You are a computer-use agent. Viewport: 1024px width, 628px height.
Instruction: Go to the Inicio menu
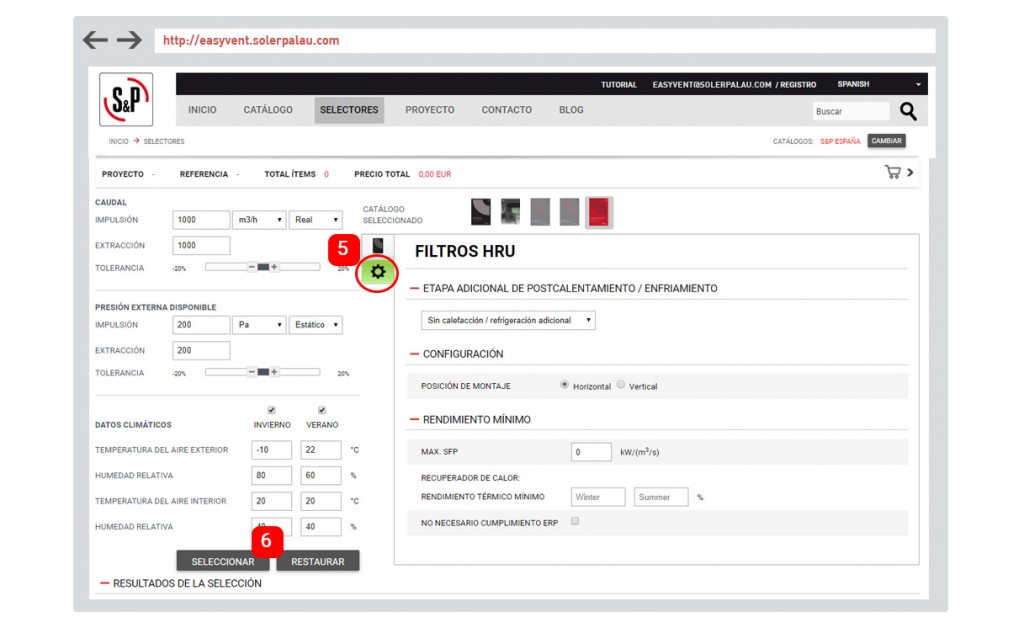(202, 110)
